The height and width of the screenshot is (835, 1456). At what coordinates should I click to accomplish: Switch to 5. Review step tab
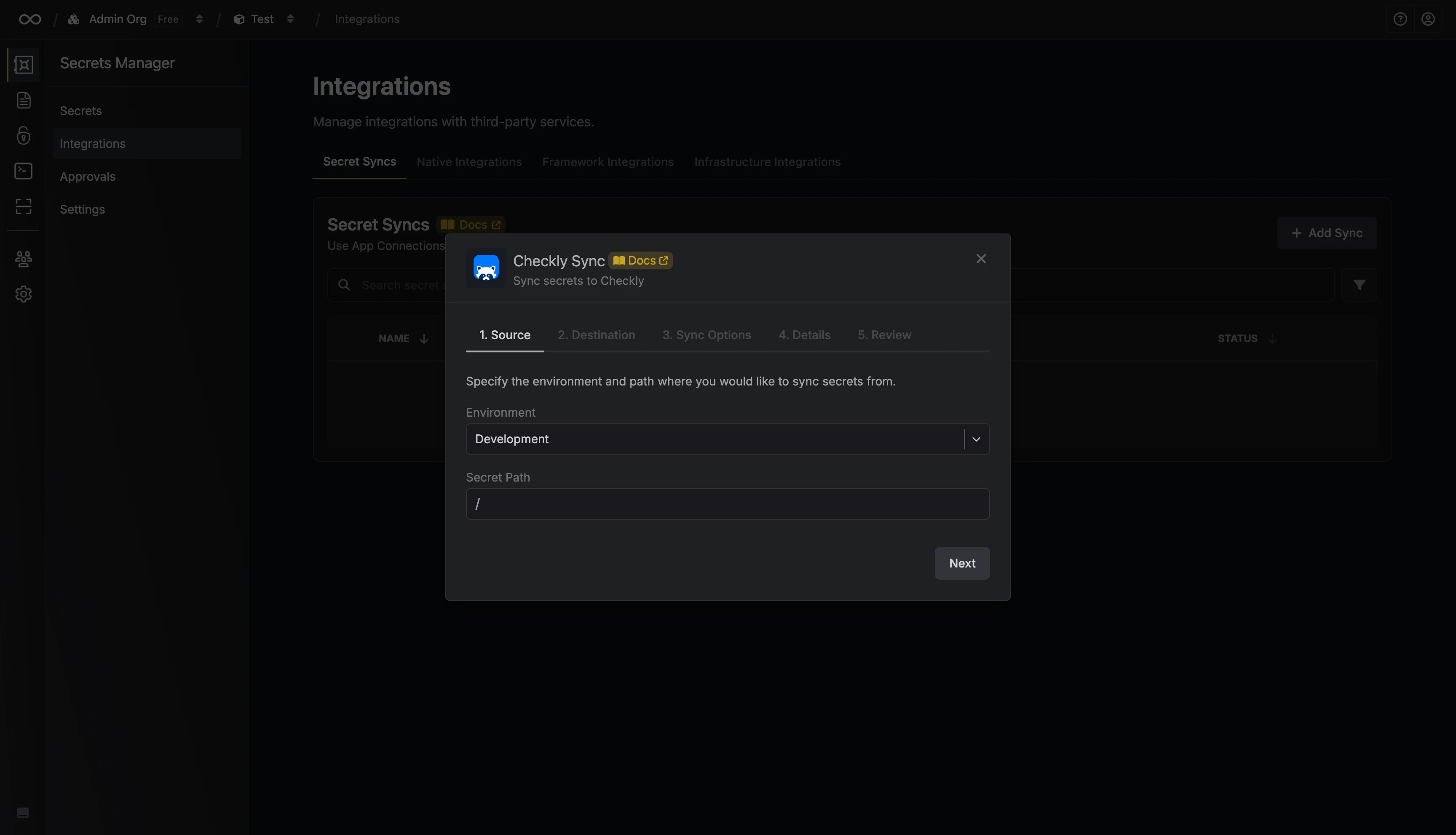[884, 335]
